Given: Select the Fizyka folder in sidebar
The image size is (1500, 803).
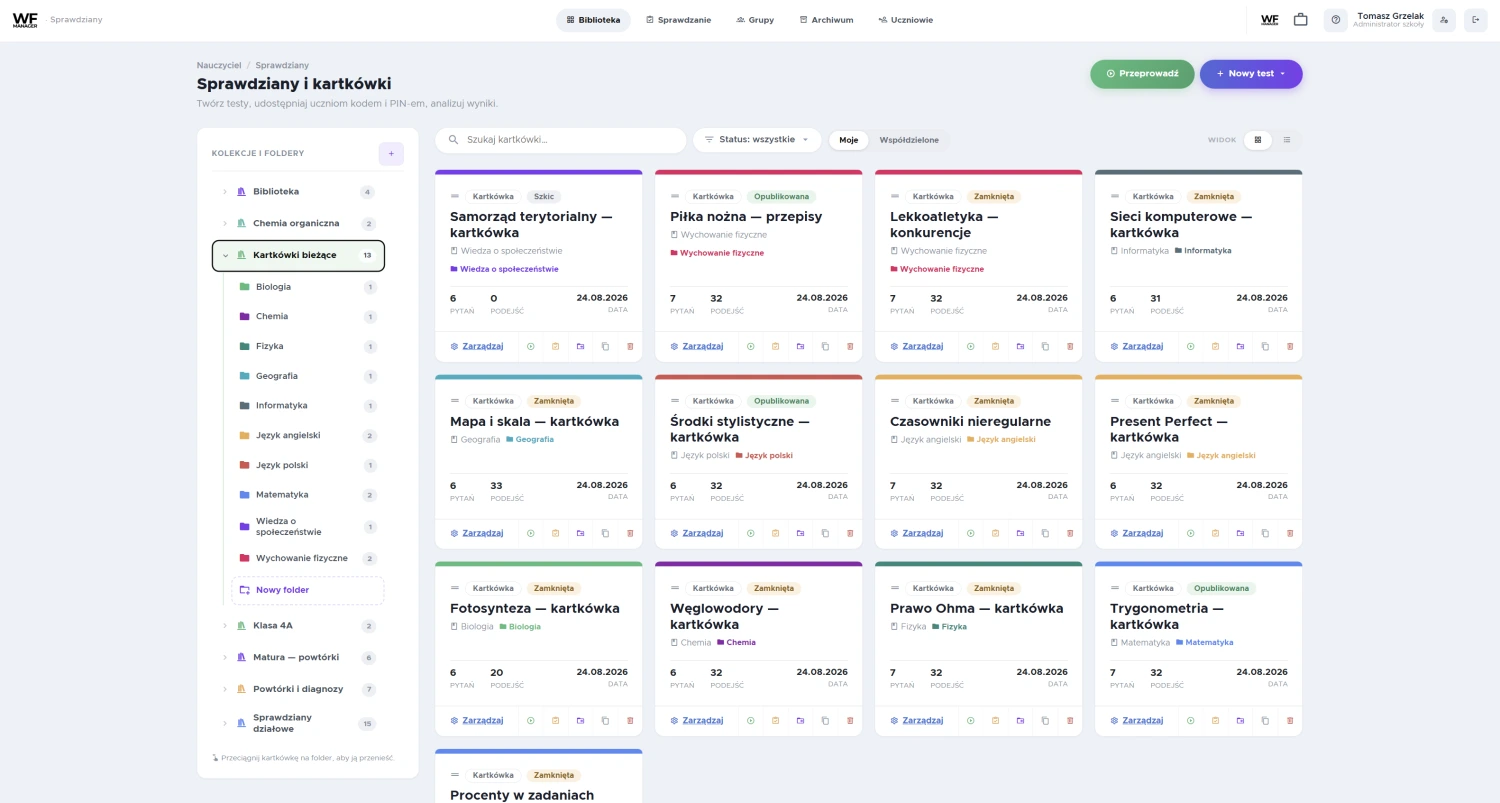Looking at the screenshot, I should (x=307, y=346).
